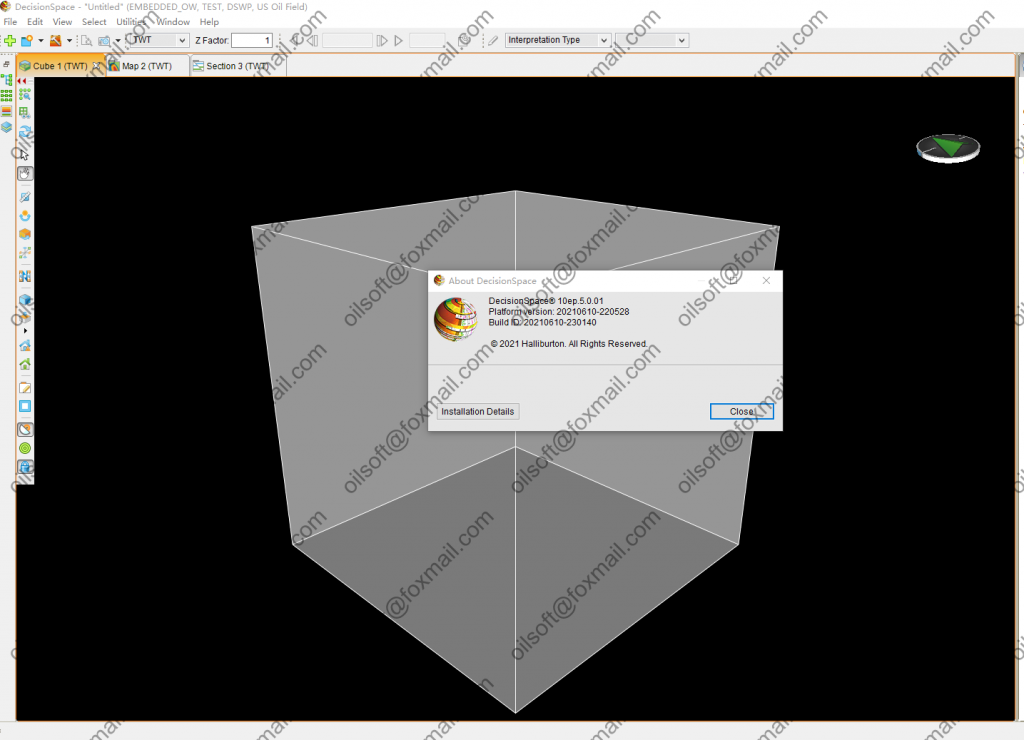Click the green grid with arrows icon
This screenshot has height=740, width=1024.
click(x=25, y=113)
